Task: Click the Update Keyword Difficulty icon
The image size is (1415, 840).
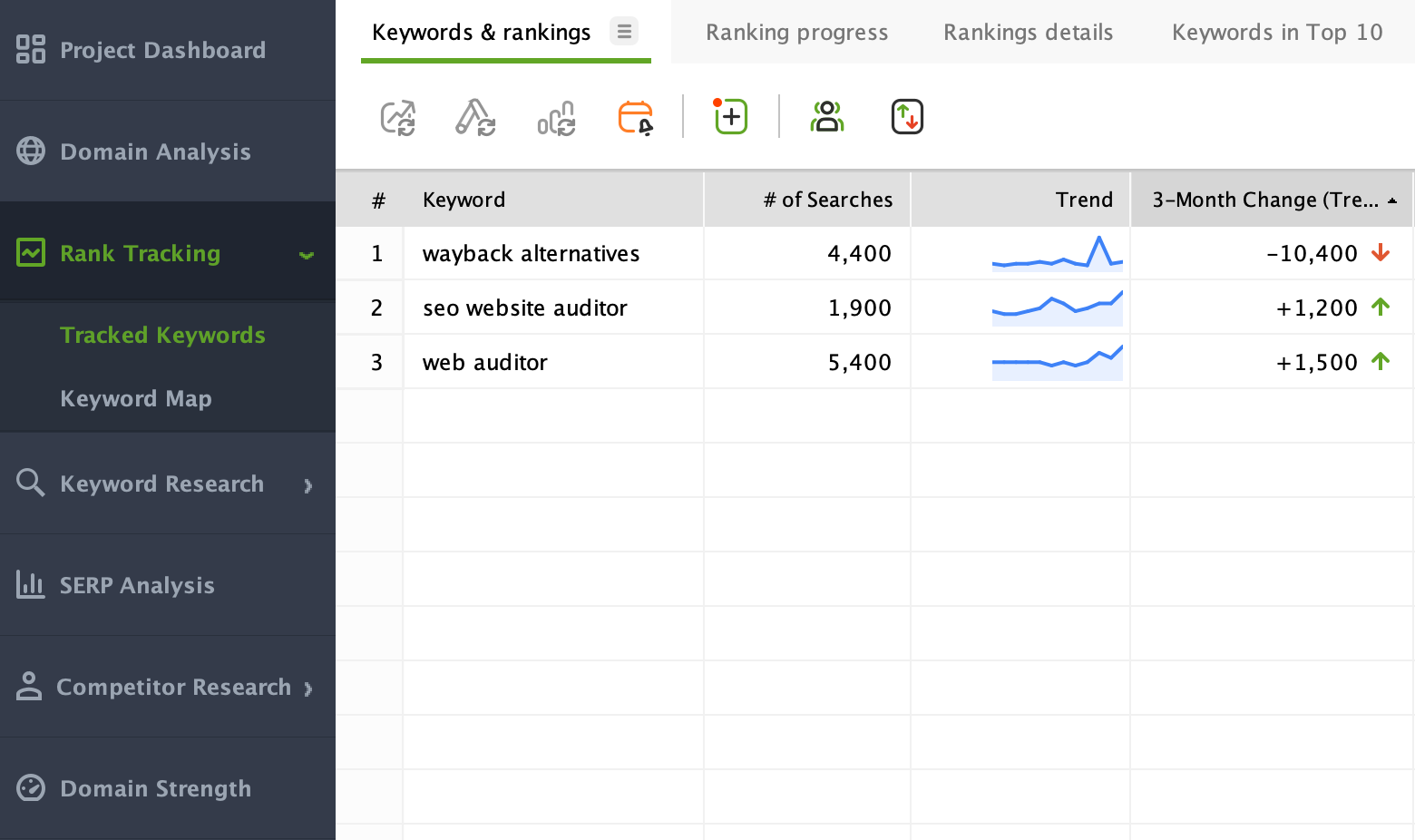Action: 475,118
